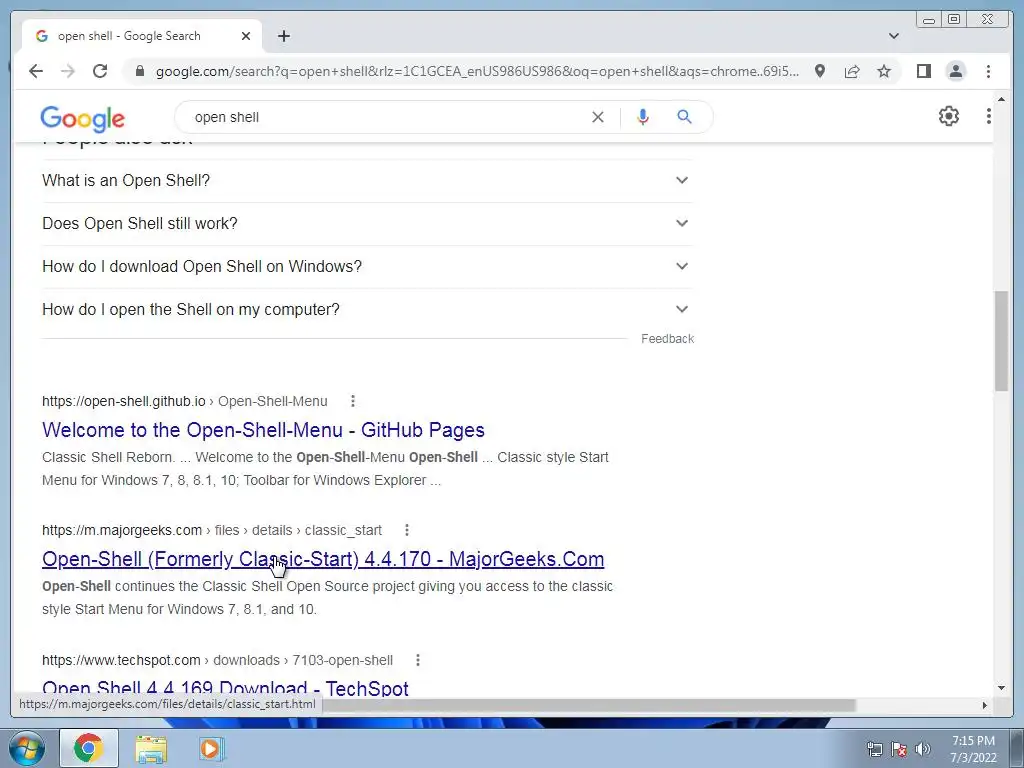Click vertical scrollbar down arrow
Screen dimensions: 1024x768
(x=1002, y=688)
